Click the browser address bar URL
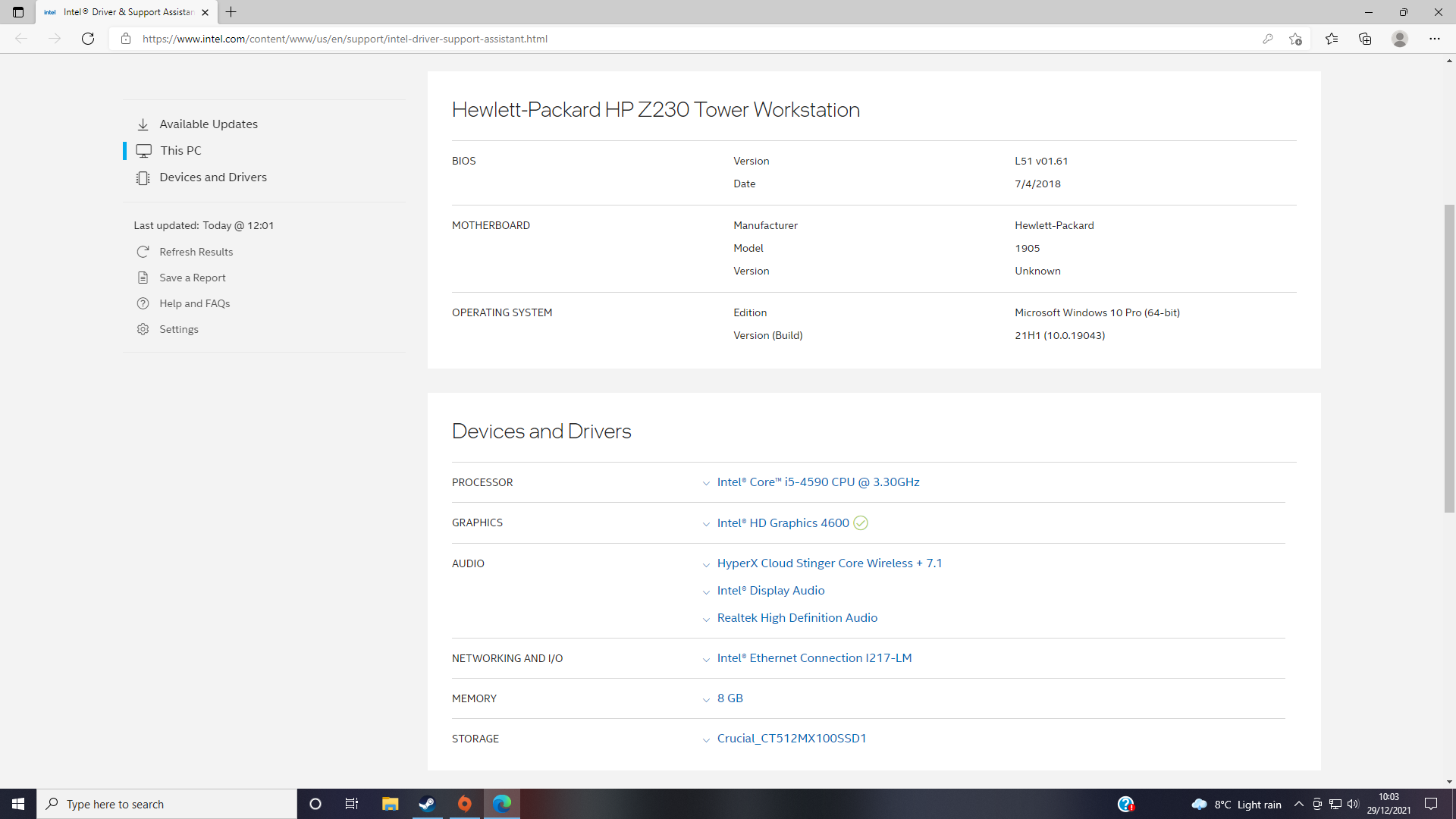1456x819 pixels. [x=345, y=39]
